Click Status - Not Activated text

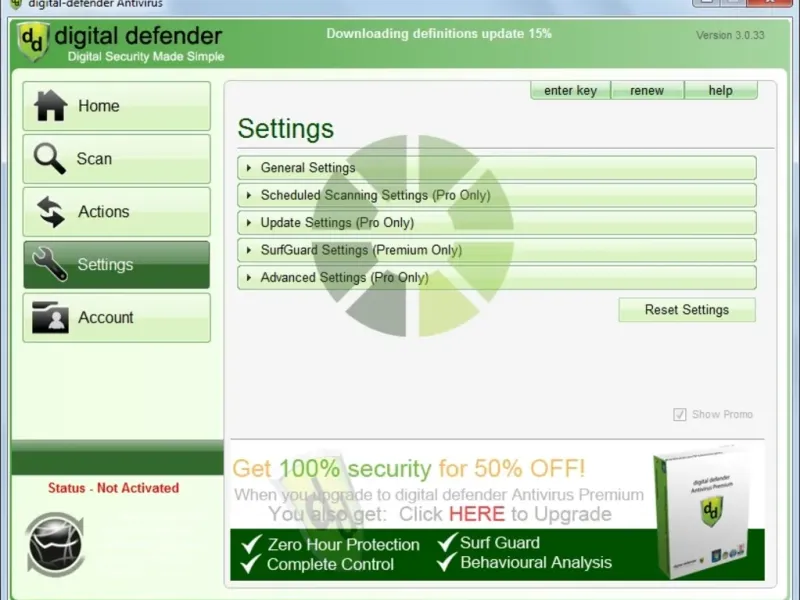tap(113, 488)
